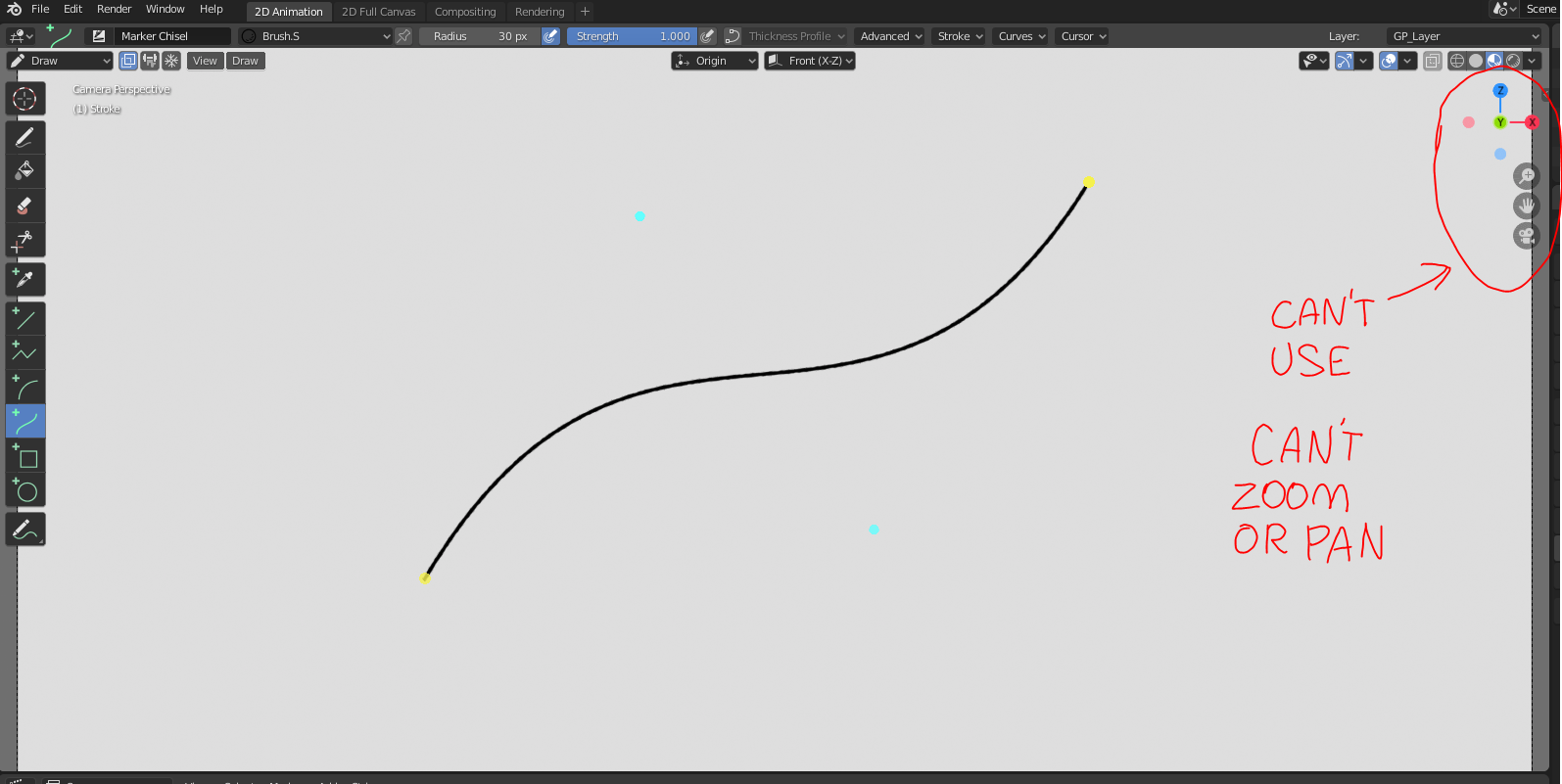The image size is (1562, 784).
Task: Toggle viewport overlays display
Action: (x=1389, y=61)
